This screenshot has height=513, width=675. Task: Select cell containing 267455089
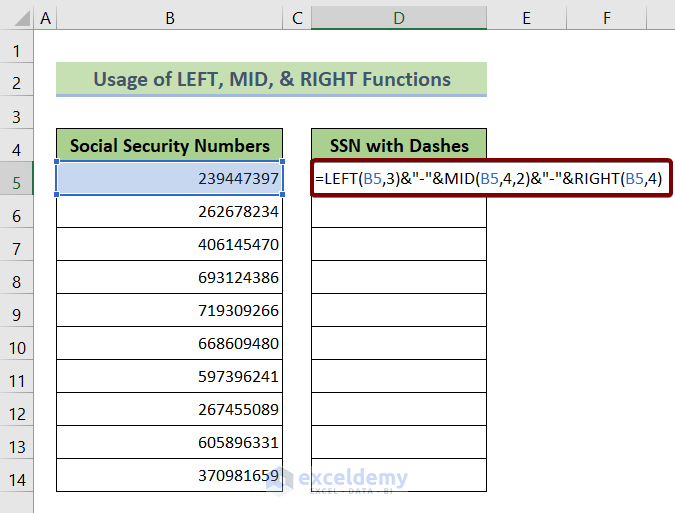point(170,409)
